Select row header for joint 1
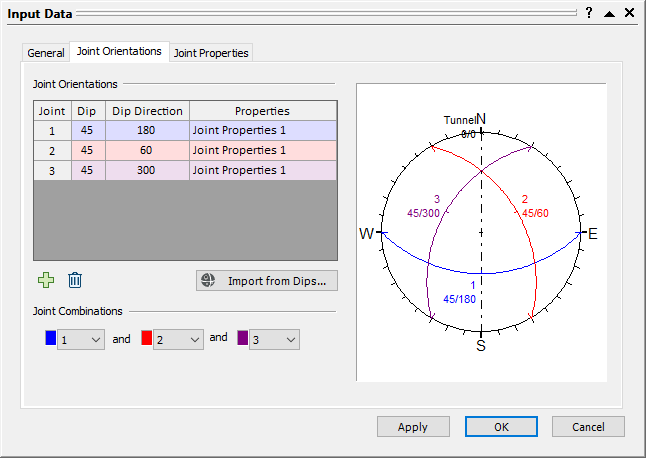This screenshot has width=646, height=458. pos(52,131)
